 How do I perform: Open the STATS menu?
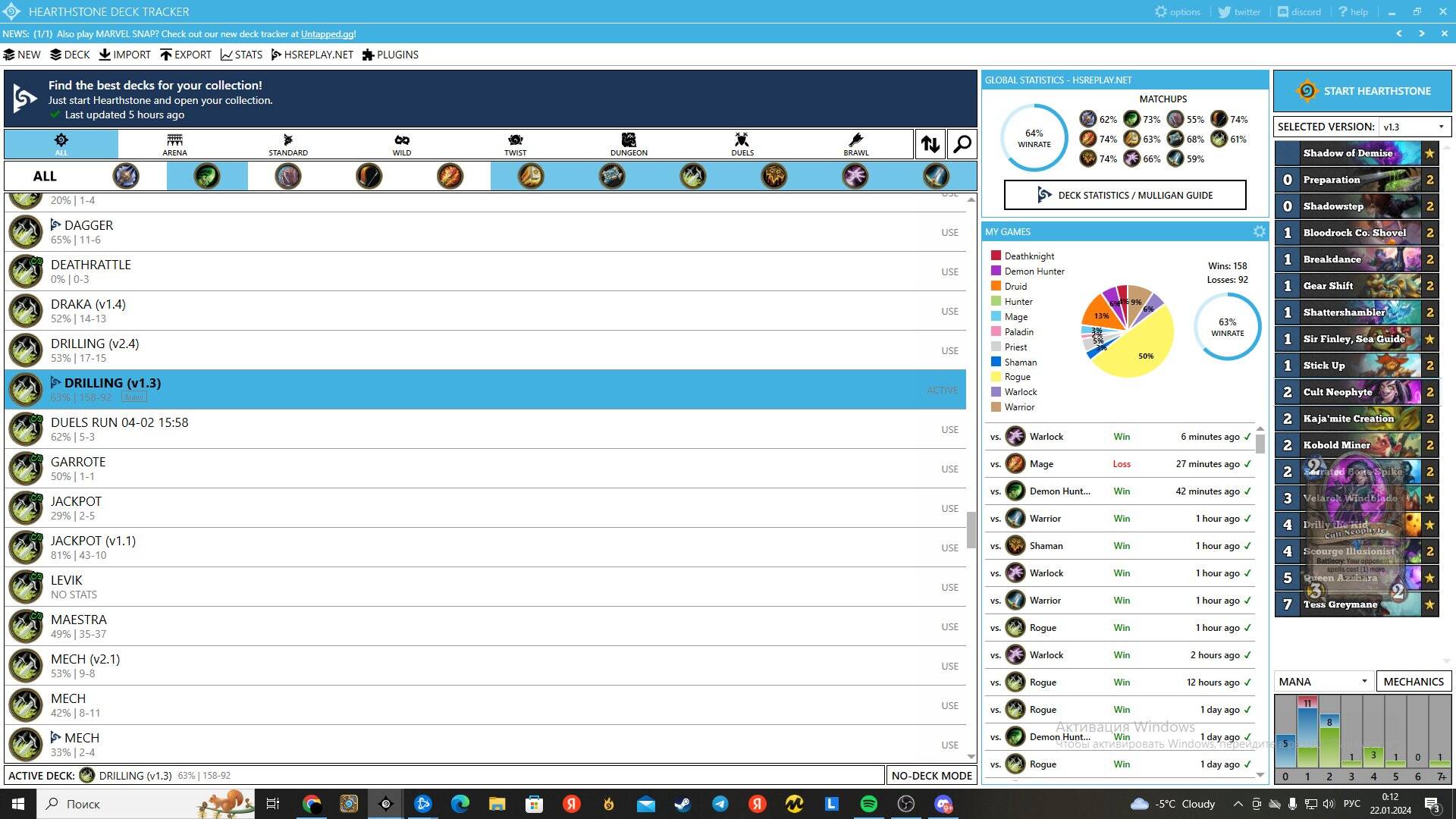(x=241, y=55)
